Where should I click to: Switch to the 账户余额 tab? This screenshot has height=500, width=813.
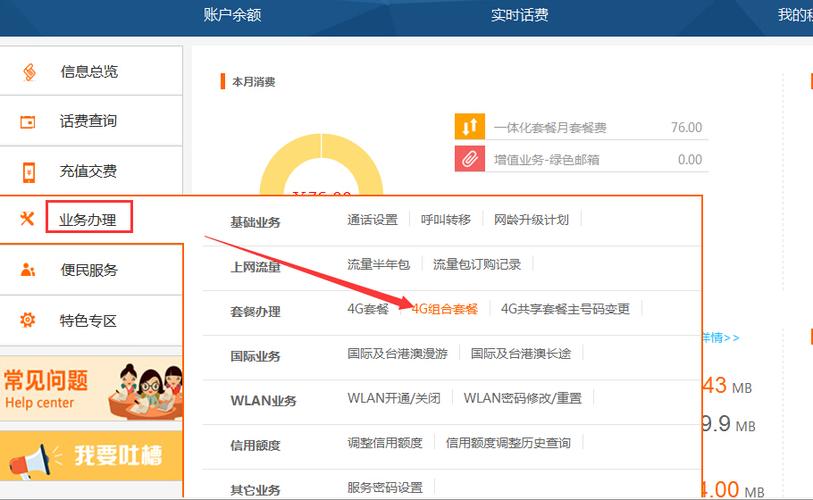(x=232, y=15)
